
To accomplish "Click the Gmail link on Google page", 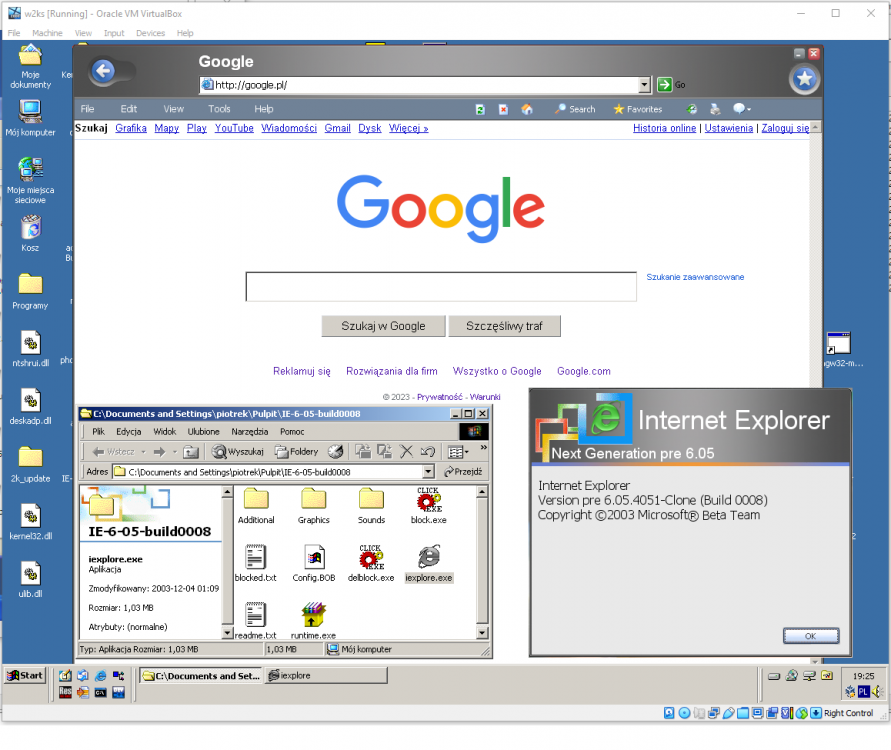I will point(338,128).
